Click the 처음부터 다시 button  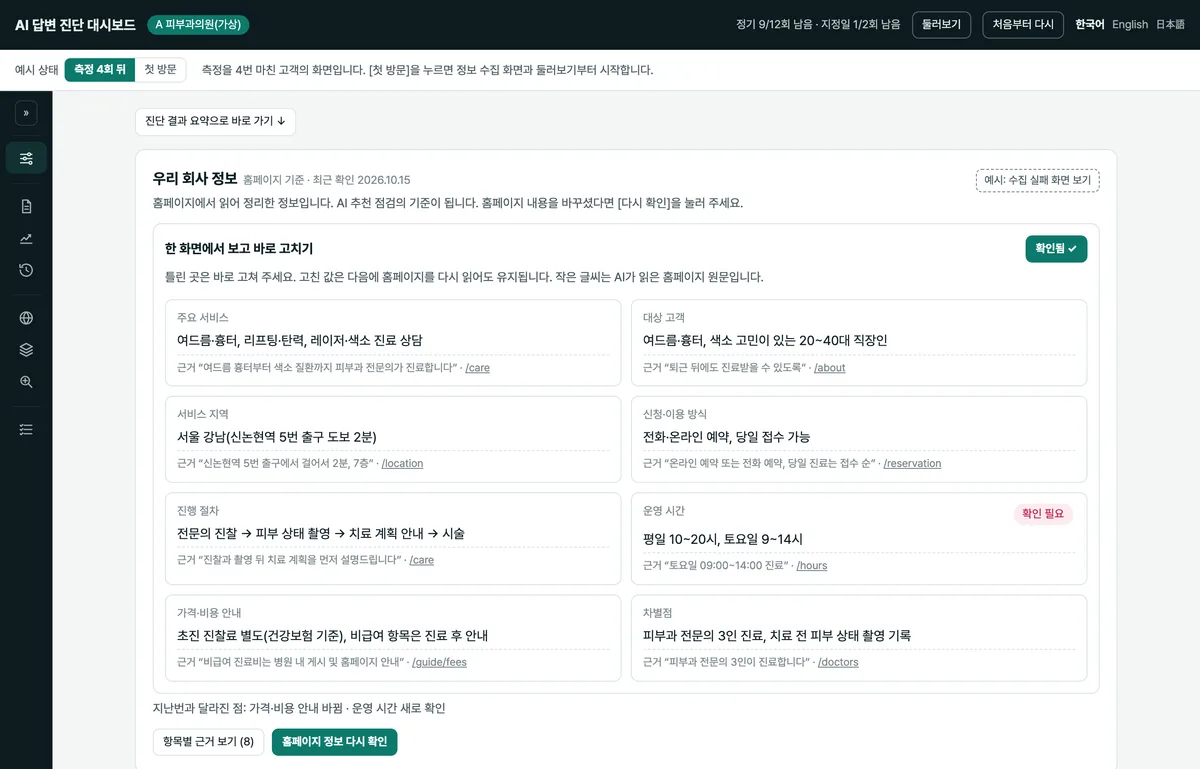(x=1023, y=24)
